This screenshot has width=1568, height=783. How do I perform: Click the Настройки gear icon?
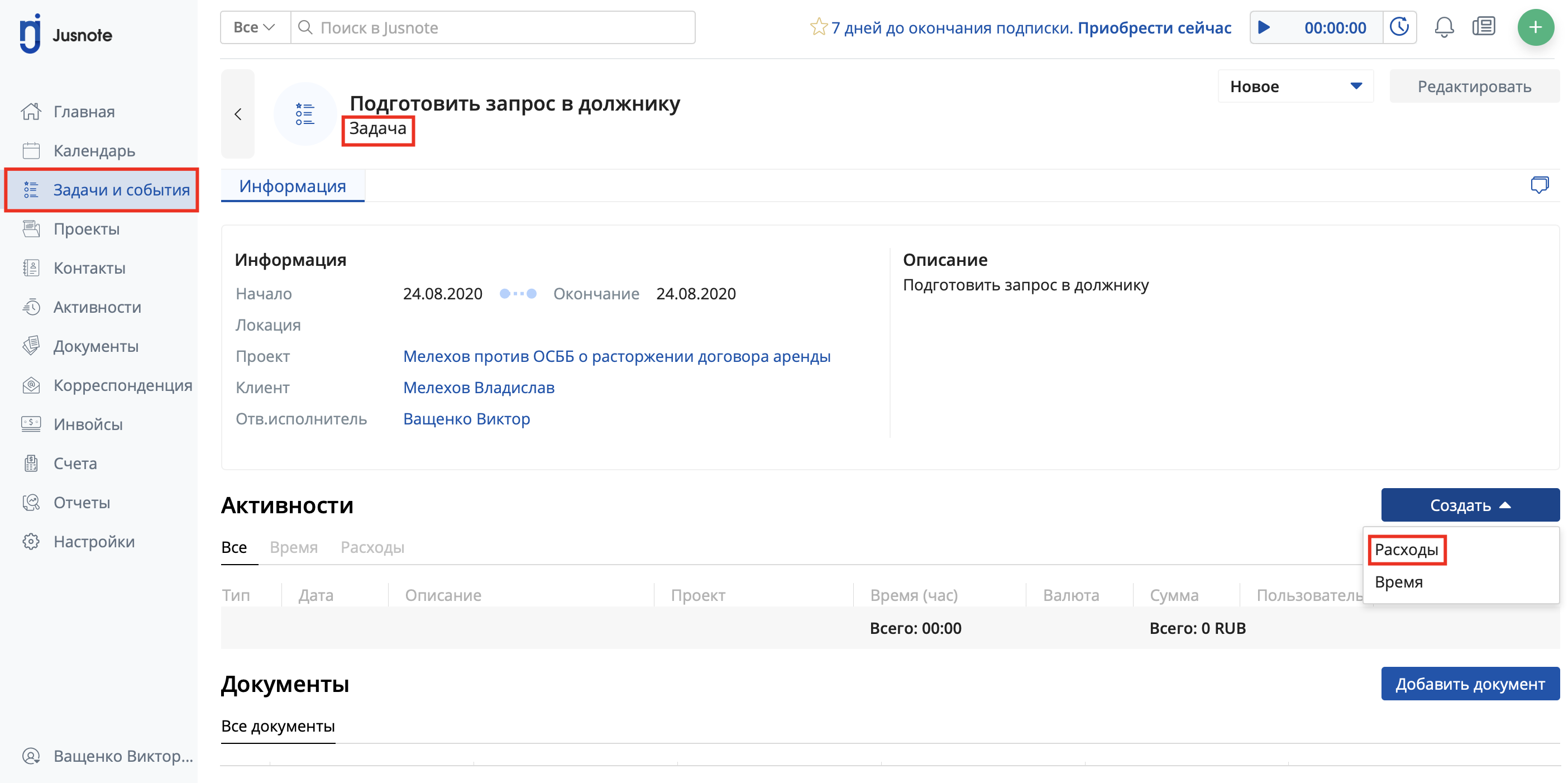click(x=31, y=541)
